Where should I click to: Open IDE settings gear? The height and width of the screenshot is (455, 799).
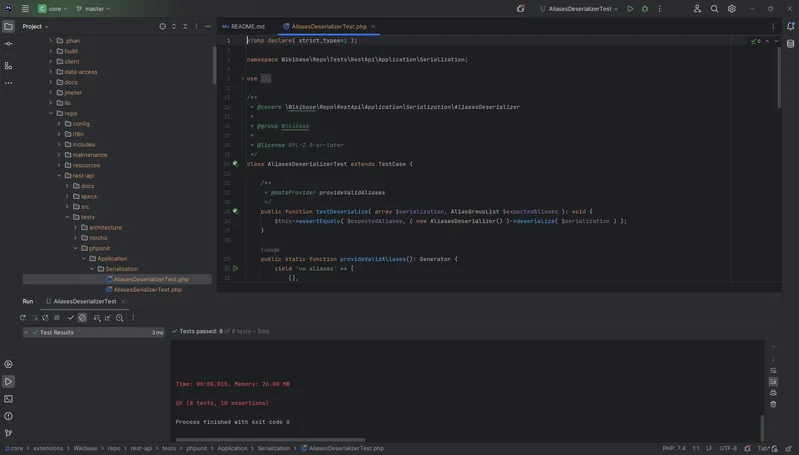(732, 9)
